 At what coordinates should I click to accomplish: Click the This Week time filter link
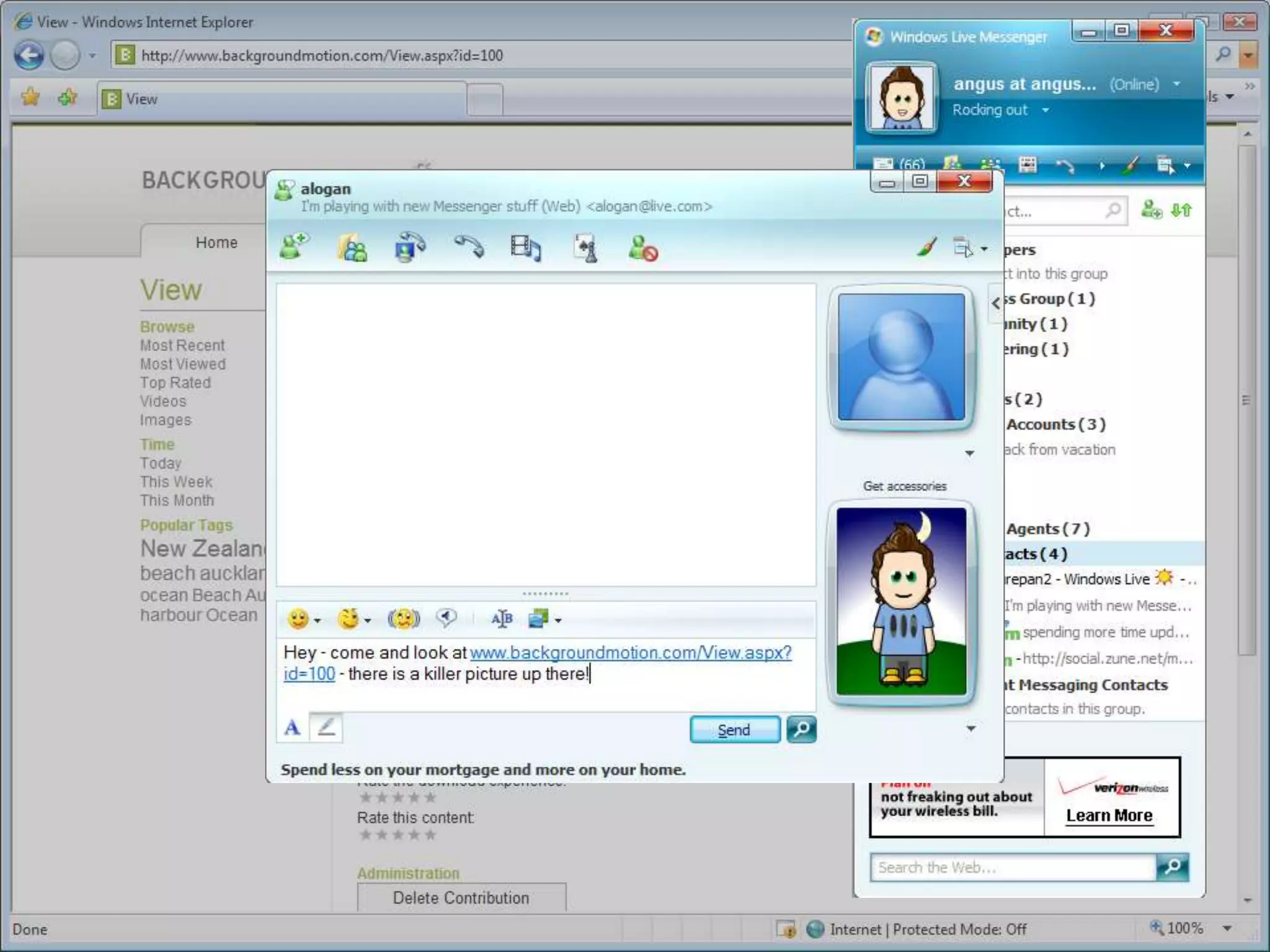[x=176, y=482]
